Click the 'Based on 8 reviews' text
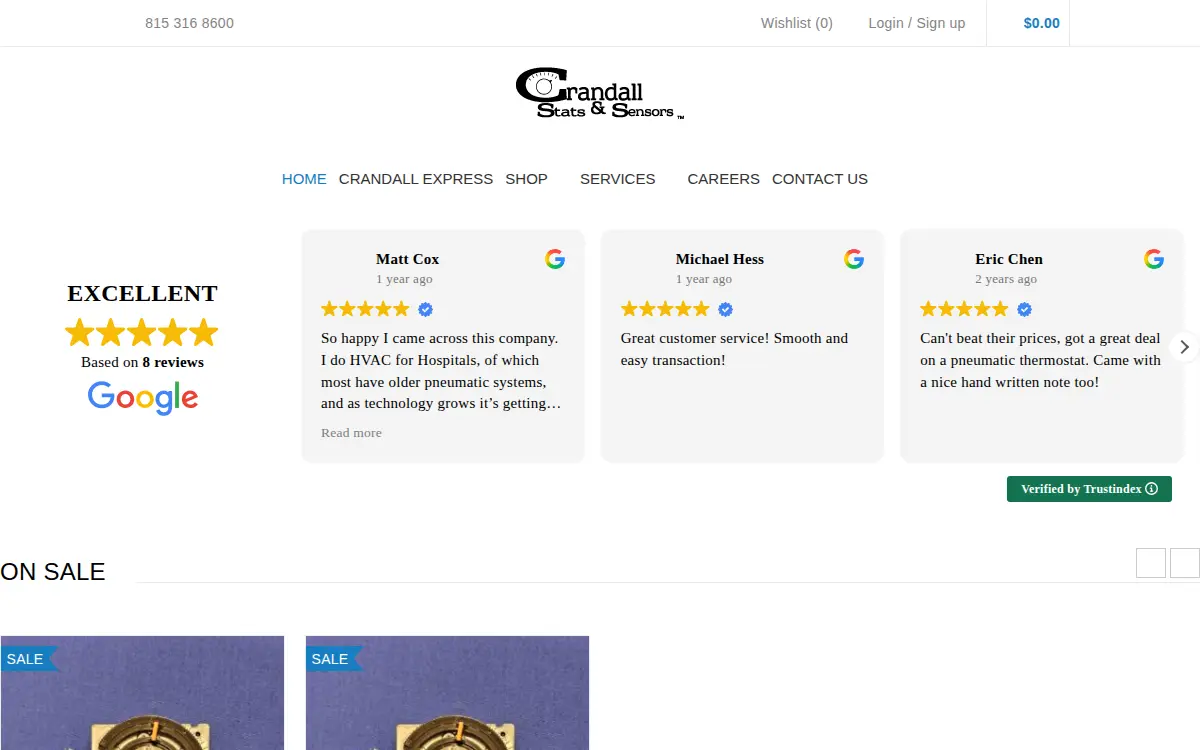This screenshot has width=1200, height=750. tap(142, 362)
